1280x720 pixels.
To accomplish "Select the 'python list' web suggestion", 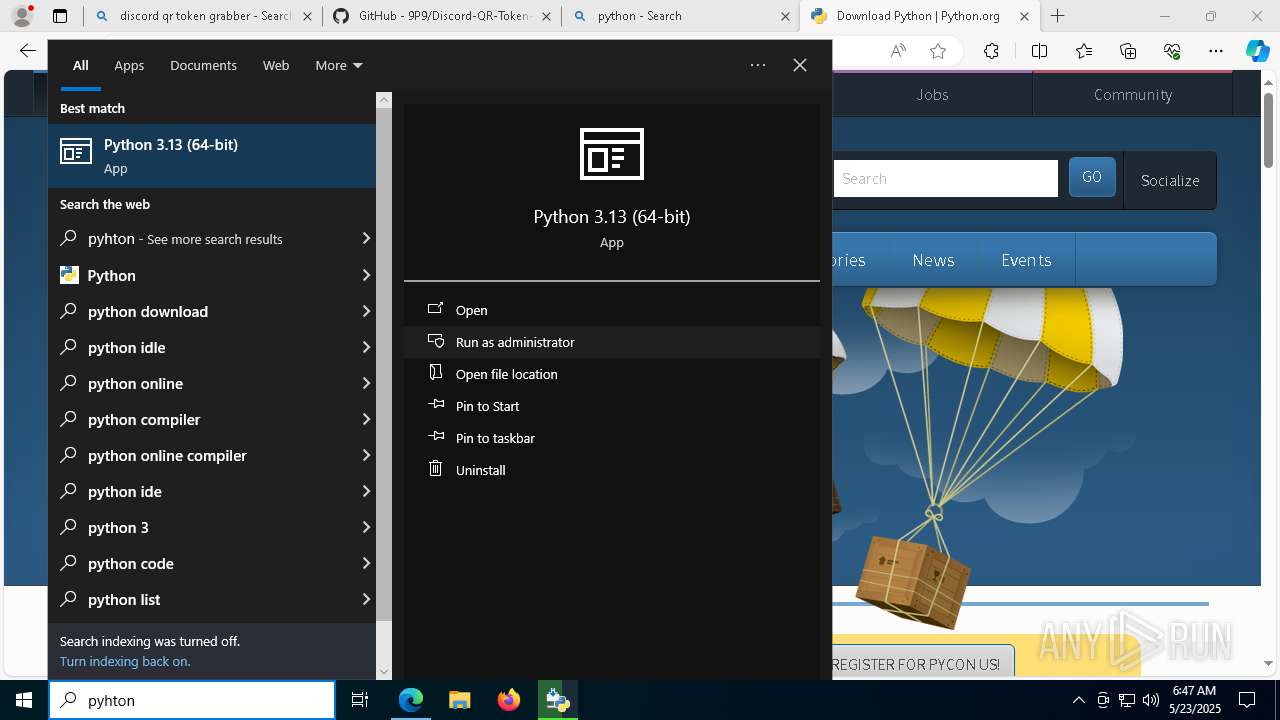I will click(x=212, y=599).
